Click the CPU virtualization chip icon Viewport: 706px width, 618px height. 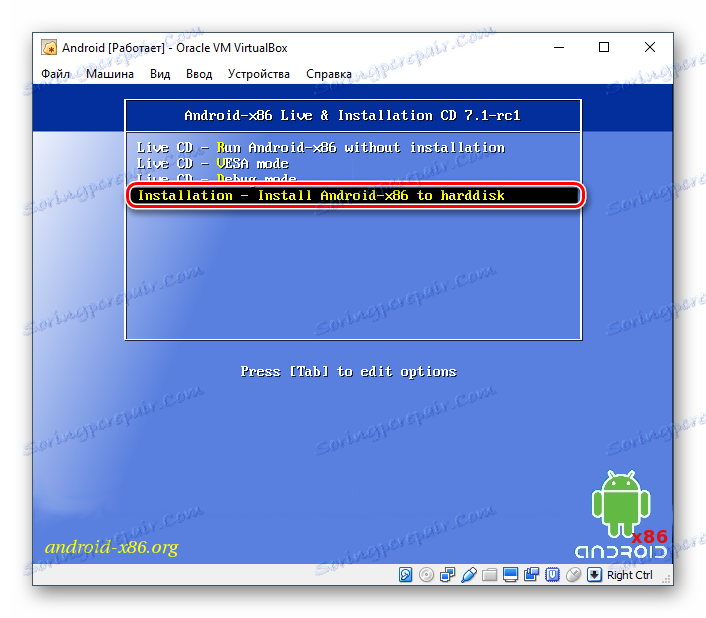552,575
